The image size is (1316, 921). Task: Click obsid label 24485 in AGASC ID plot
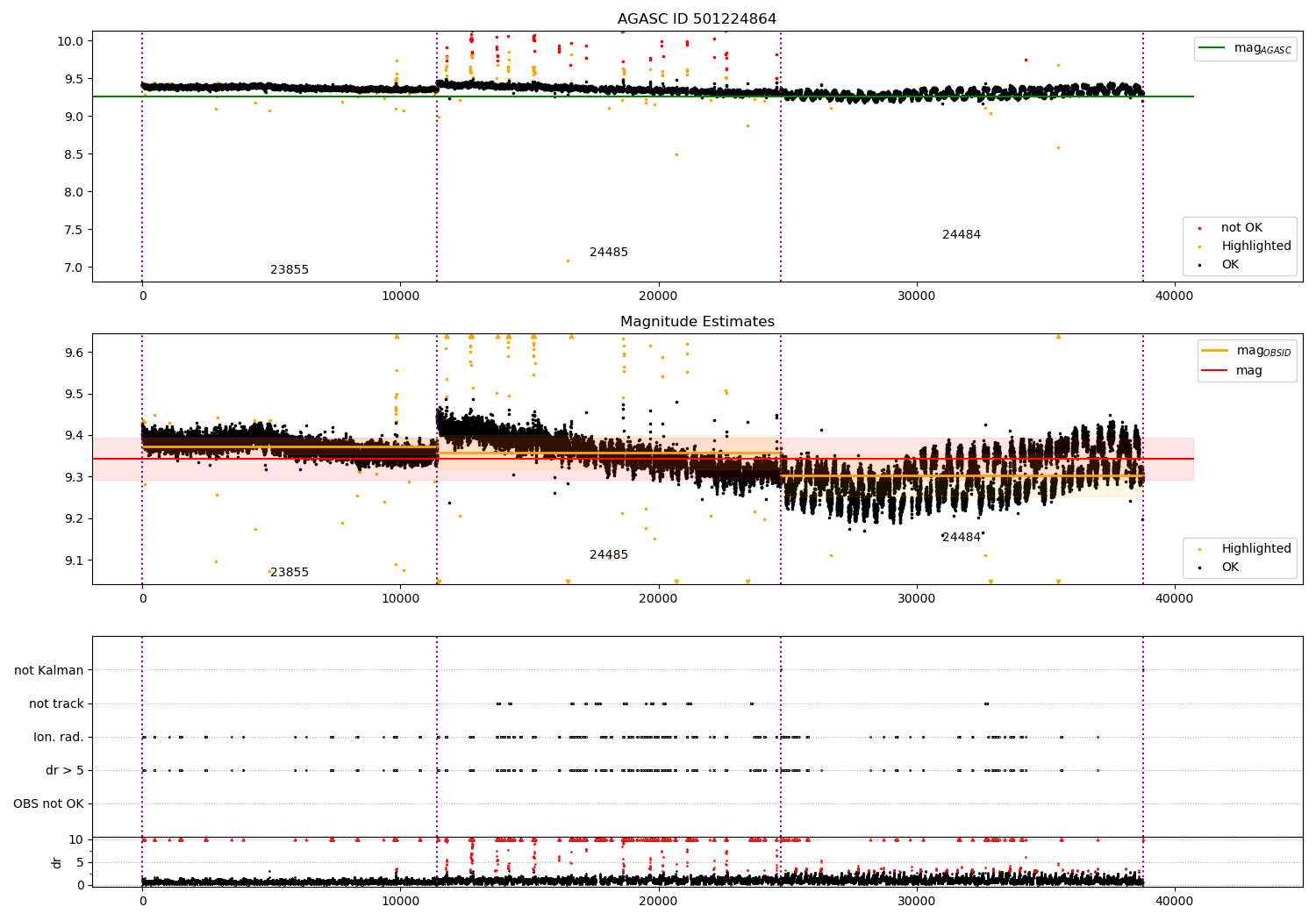tap(609, 252)
